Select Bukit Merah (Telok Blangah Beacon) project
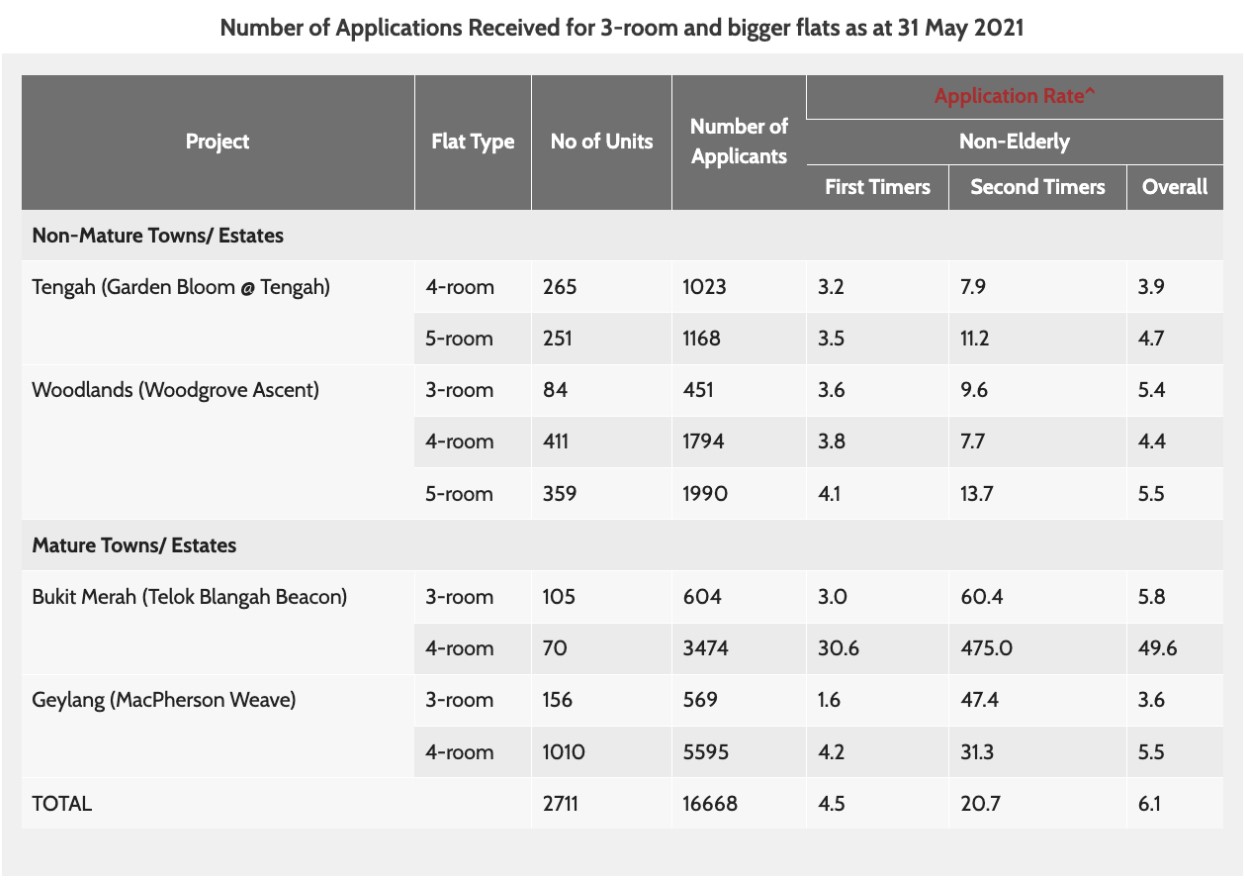The height and width of the screenshot is (880, 1245). point(189,597)
